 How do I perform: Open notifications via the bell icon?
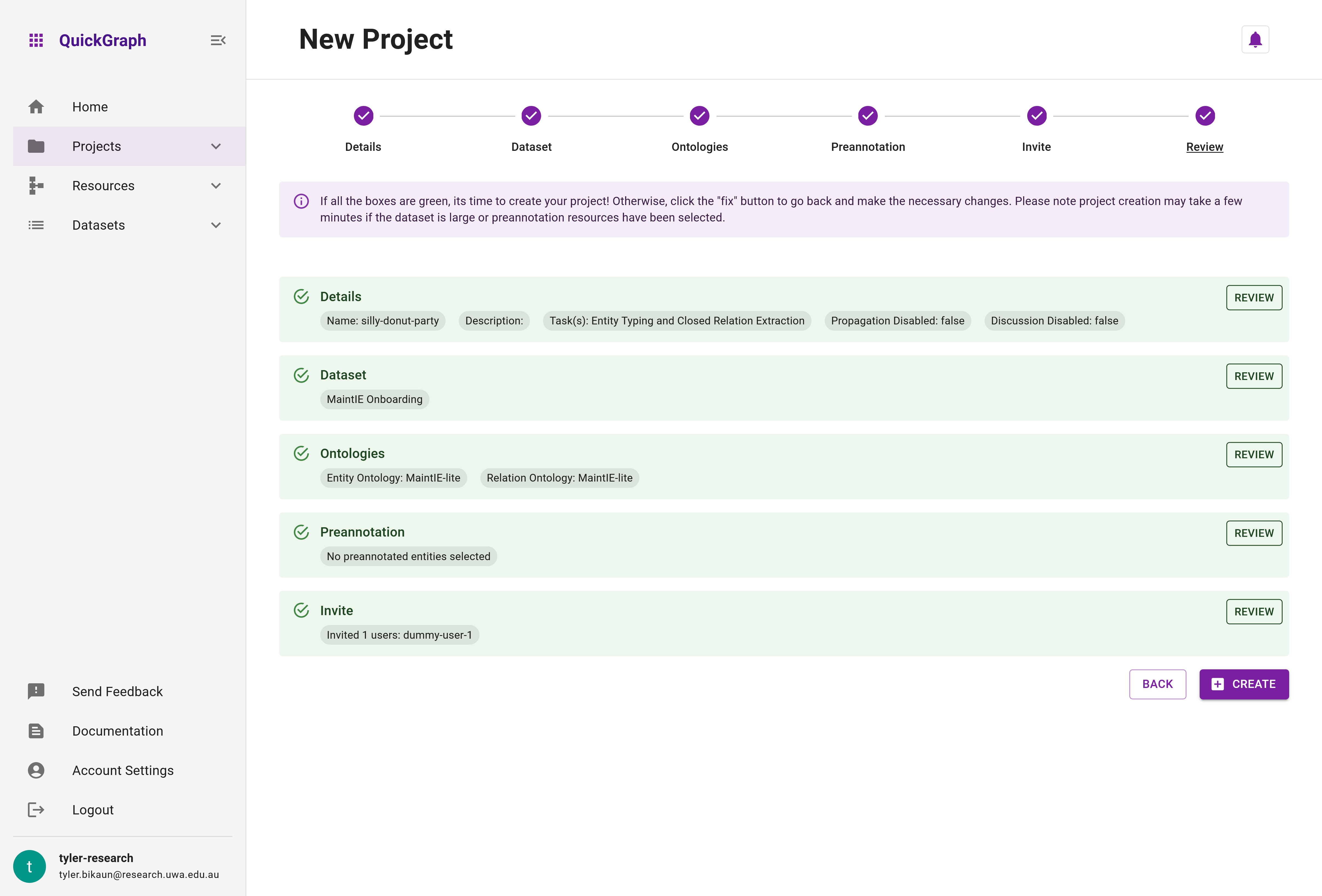tap(1254, 39)
